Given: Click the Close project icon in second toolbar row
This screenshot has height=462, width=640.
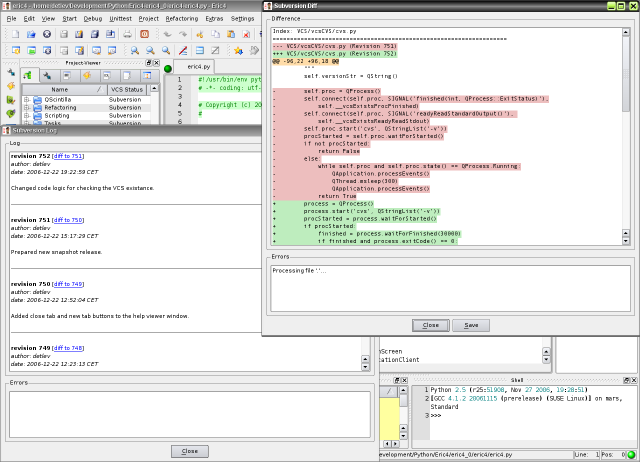Looking at the screenshot, I should 47,51.
